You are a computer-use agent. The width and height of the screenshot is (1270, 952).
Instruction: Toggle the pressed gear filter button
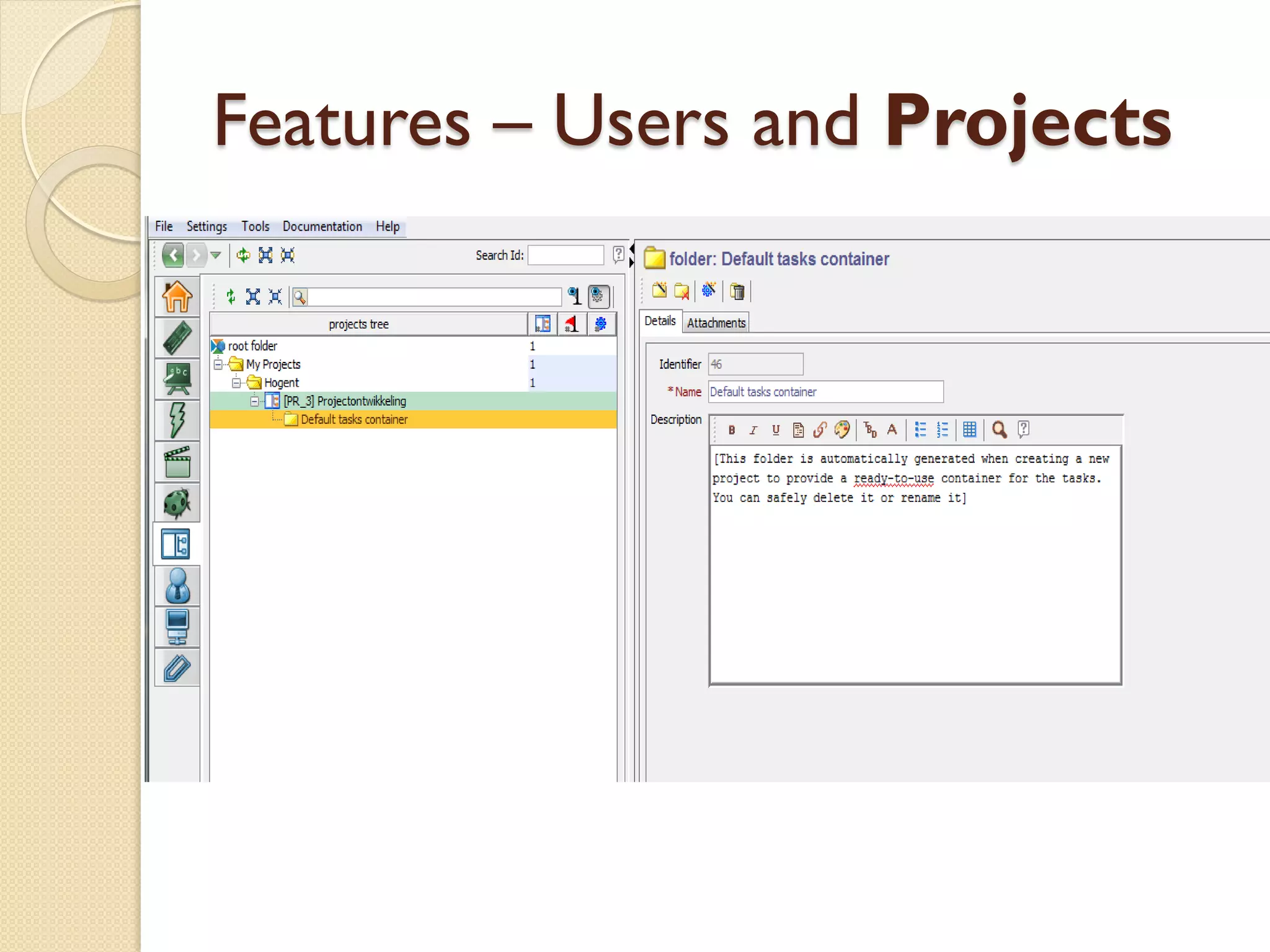point(598,296)
